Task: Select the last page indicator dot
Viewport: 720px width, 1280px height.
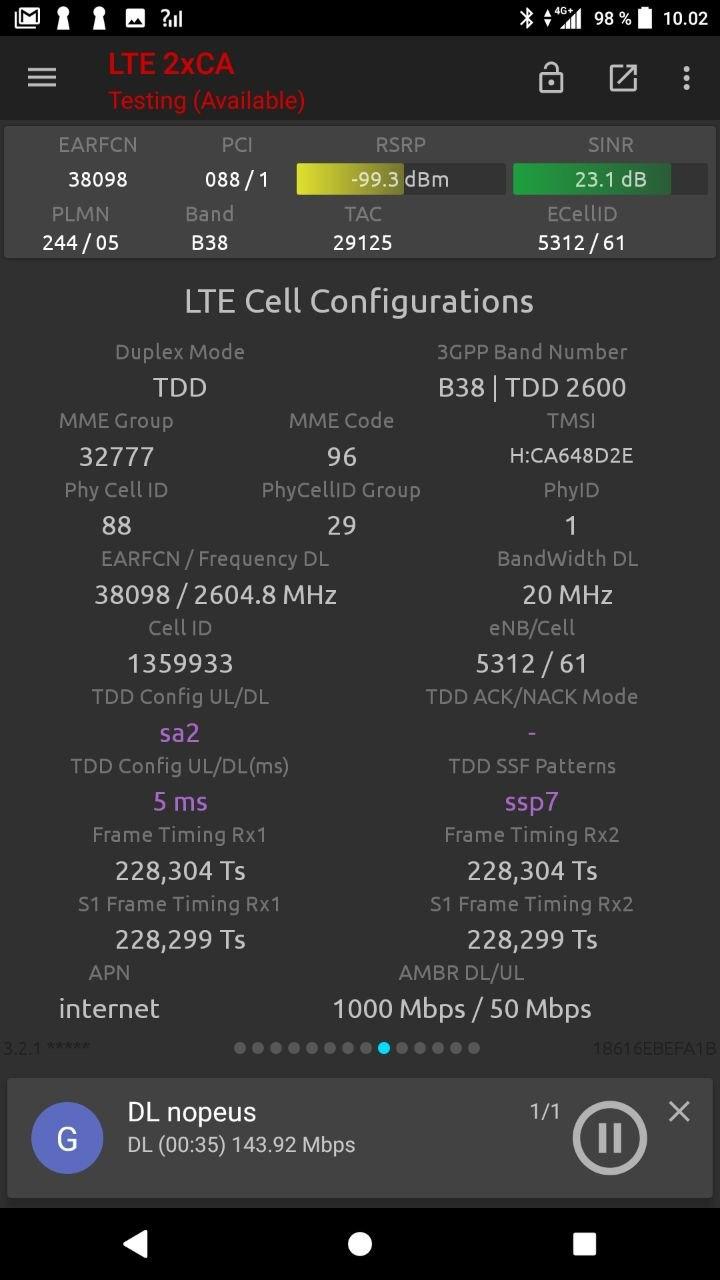Action: pyautogui.click(x=474, y=1048)
